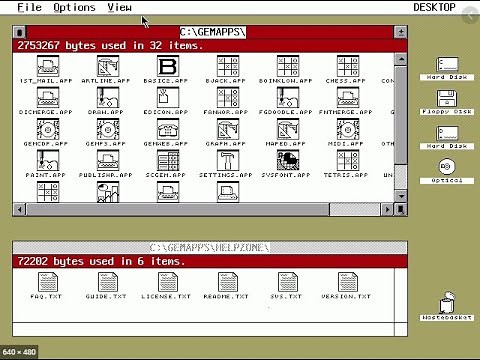Screen dimensions: 480x360
Task: Select the MAPED.APP icon
Action: coord(288,129)
